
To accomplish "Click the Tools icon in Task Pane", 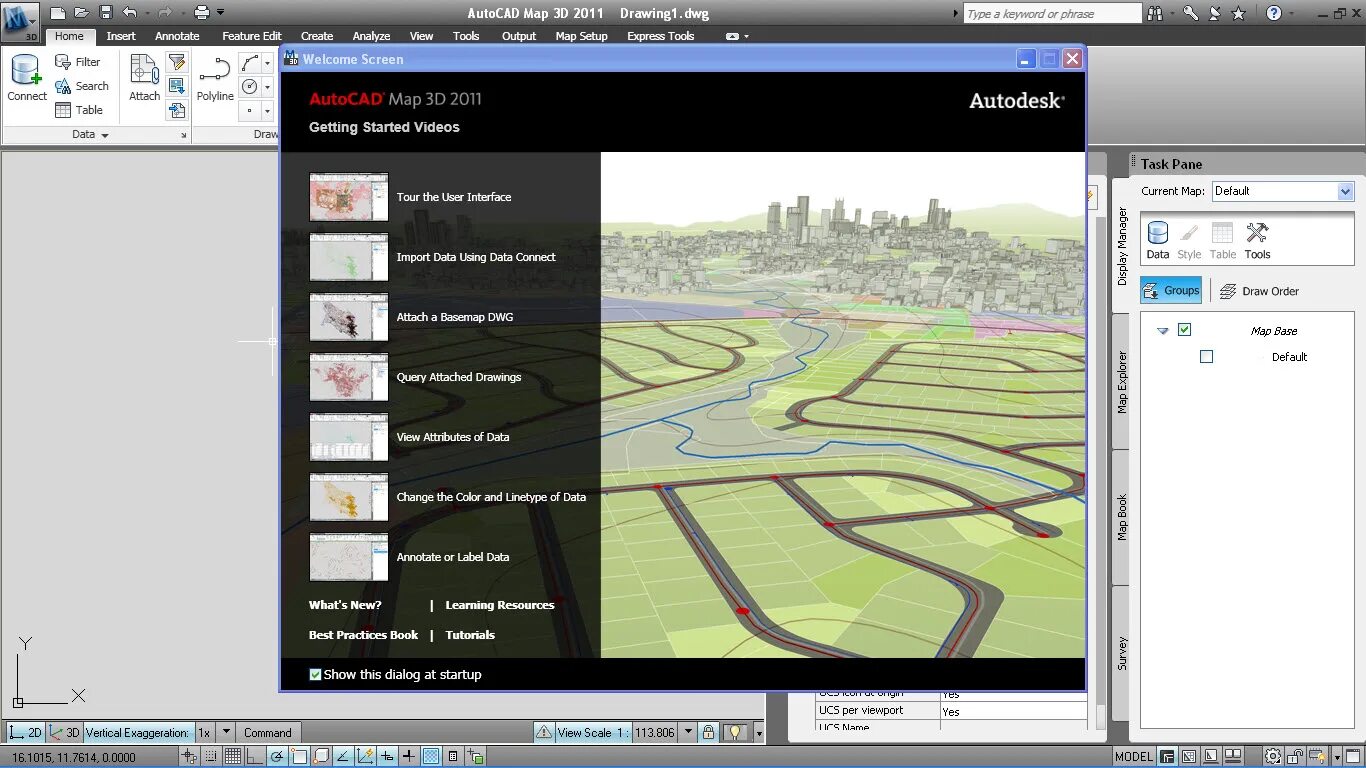I will click(x=1257, y=241).
